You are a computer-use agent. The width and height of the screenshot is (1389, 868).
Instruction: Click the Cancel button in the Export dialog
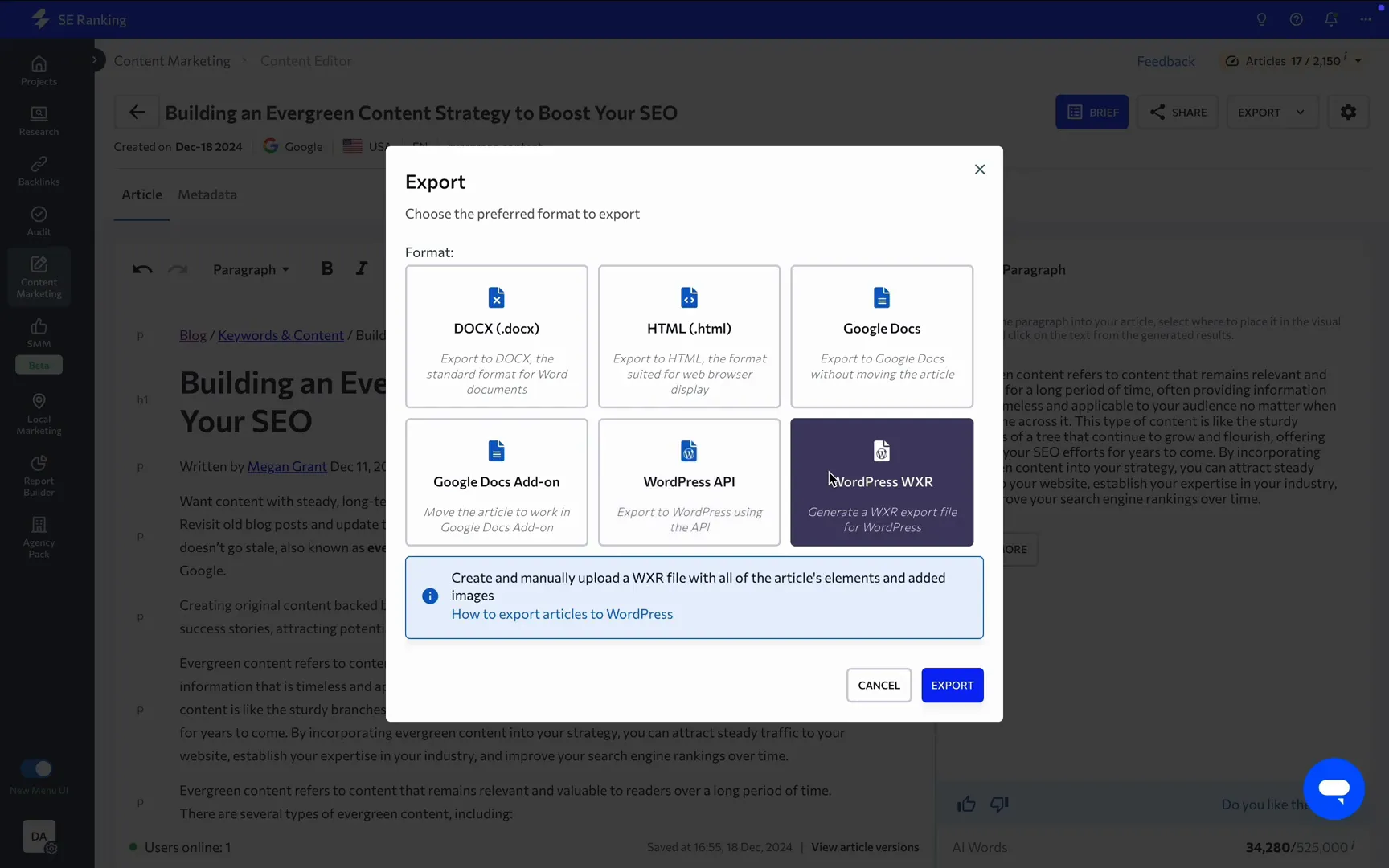click(879, 685)
